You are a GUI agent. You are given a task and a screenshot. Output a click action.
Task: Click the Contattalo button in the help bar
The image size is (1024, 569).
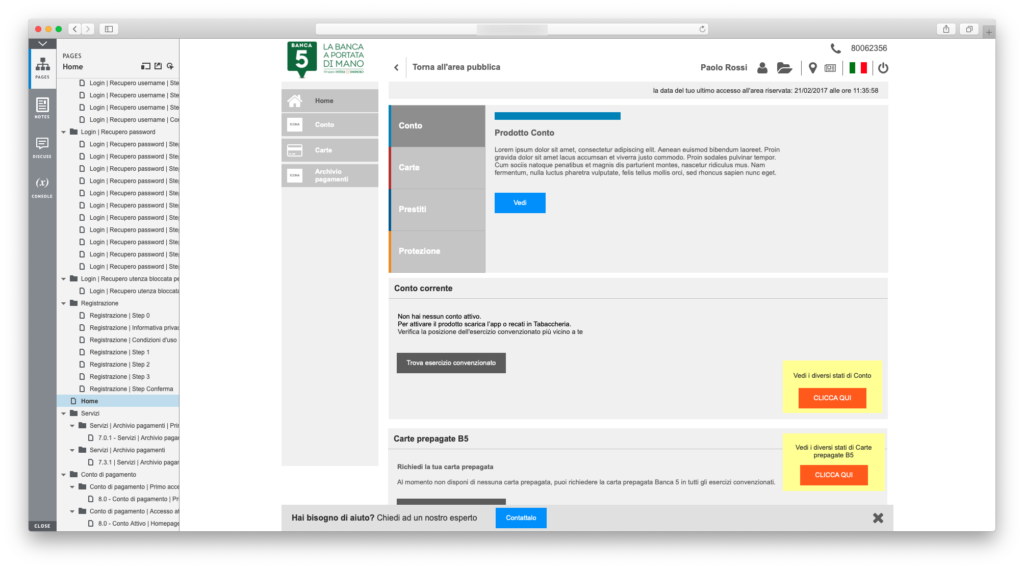(x=520, y=518)
